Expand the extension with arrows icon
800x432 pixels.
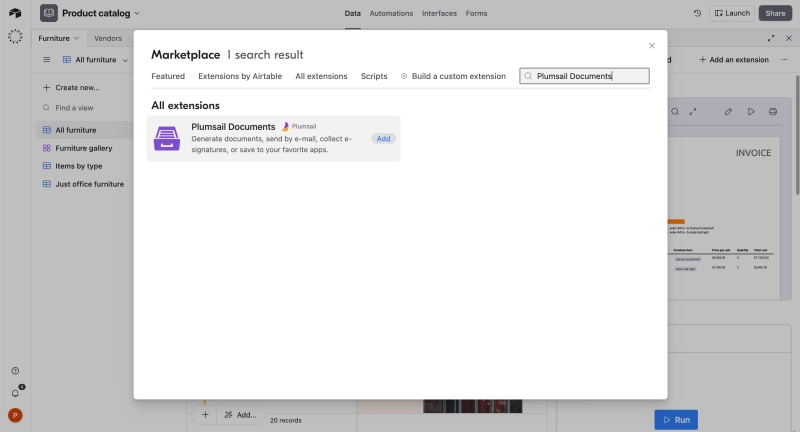(693, 112)
